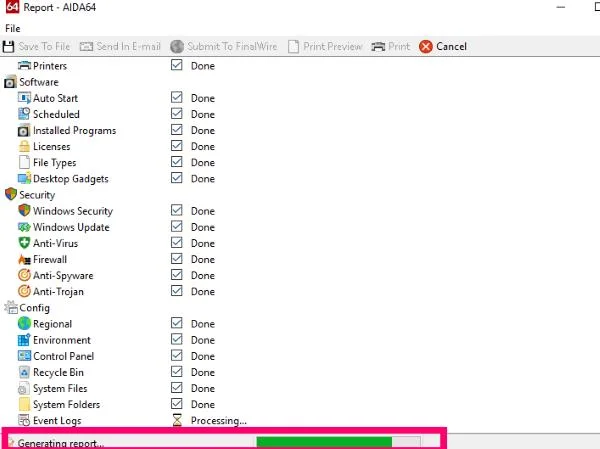This screenshot has height=449, width=600.
Task: Click the Control Panel icon
Action: pyautogui.click(x=24, y=356)
